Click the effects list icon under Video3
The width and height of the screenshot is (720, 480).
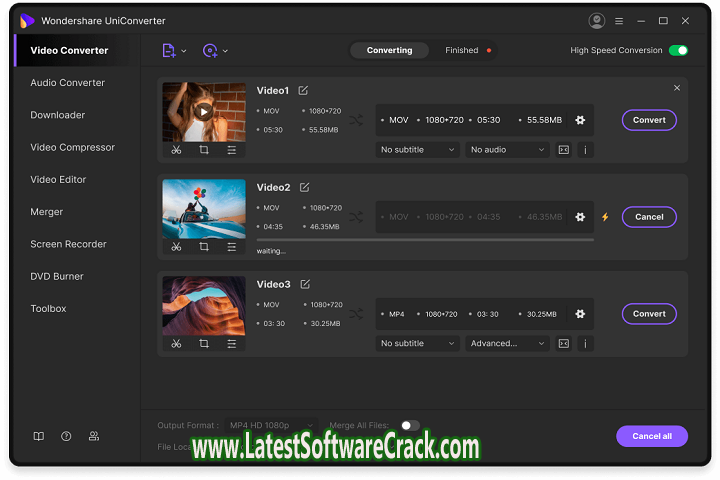point(231,344)
